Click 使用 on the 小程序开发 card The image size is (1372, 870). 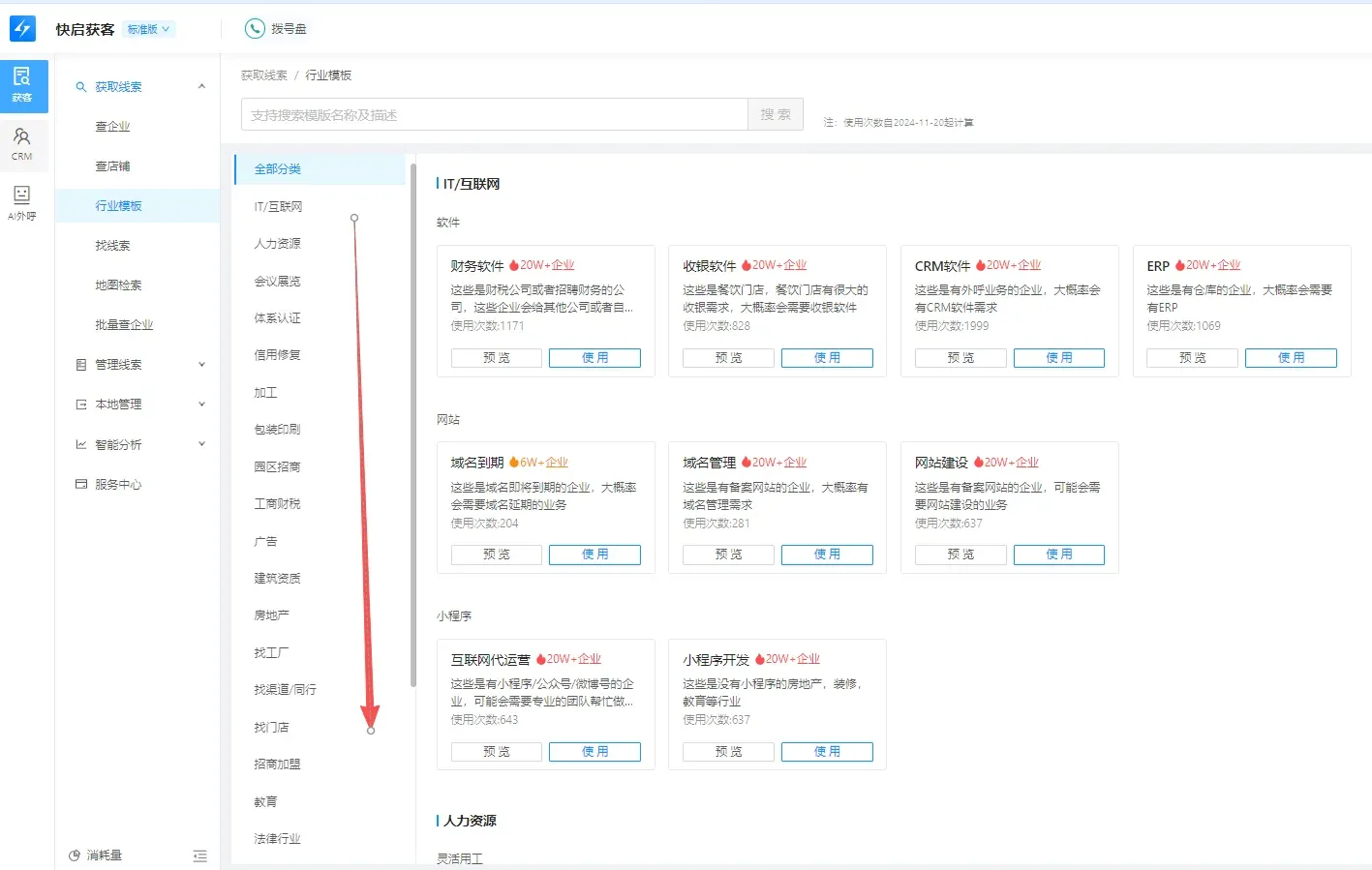pyautogui.click(x=827, y=752)
